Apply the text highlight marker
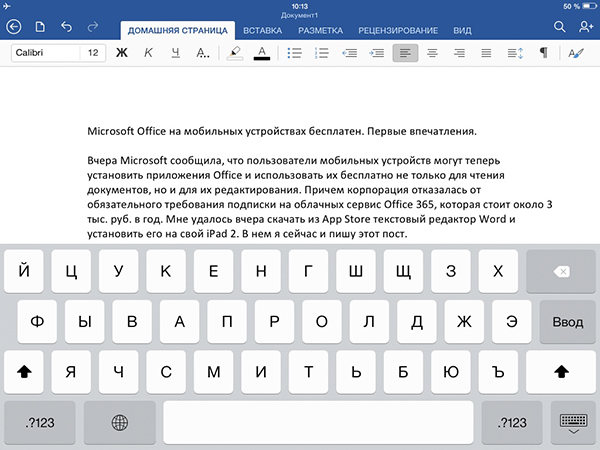This screenshot has height=450, width=600. (x=235, y=53)
